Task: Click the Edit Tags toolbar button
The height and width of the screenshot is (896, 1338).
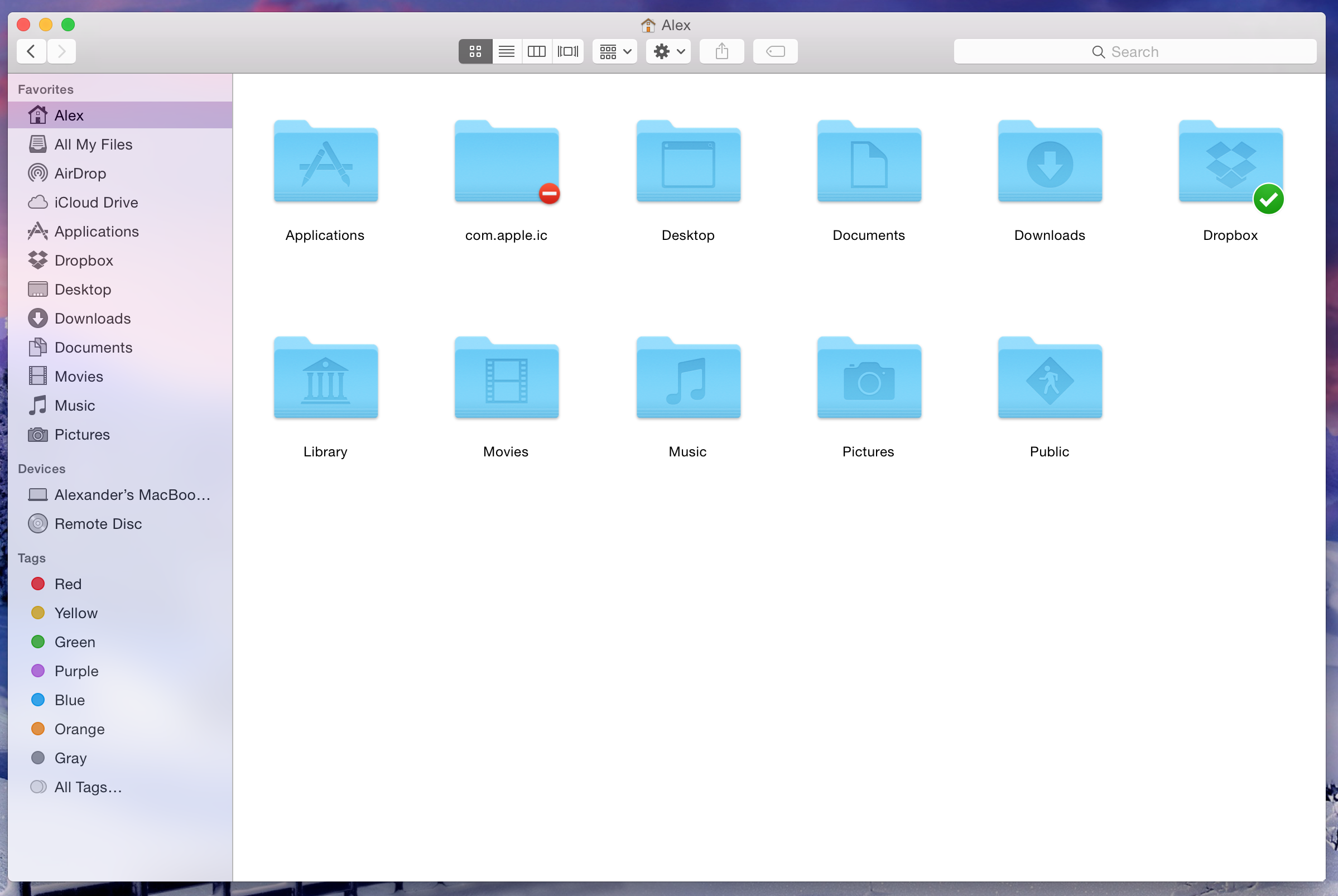Action: [x=776, y=51]
